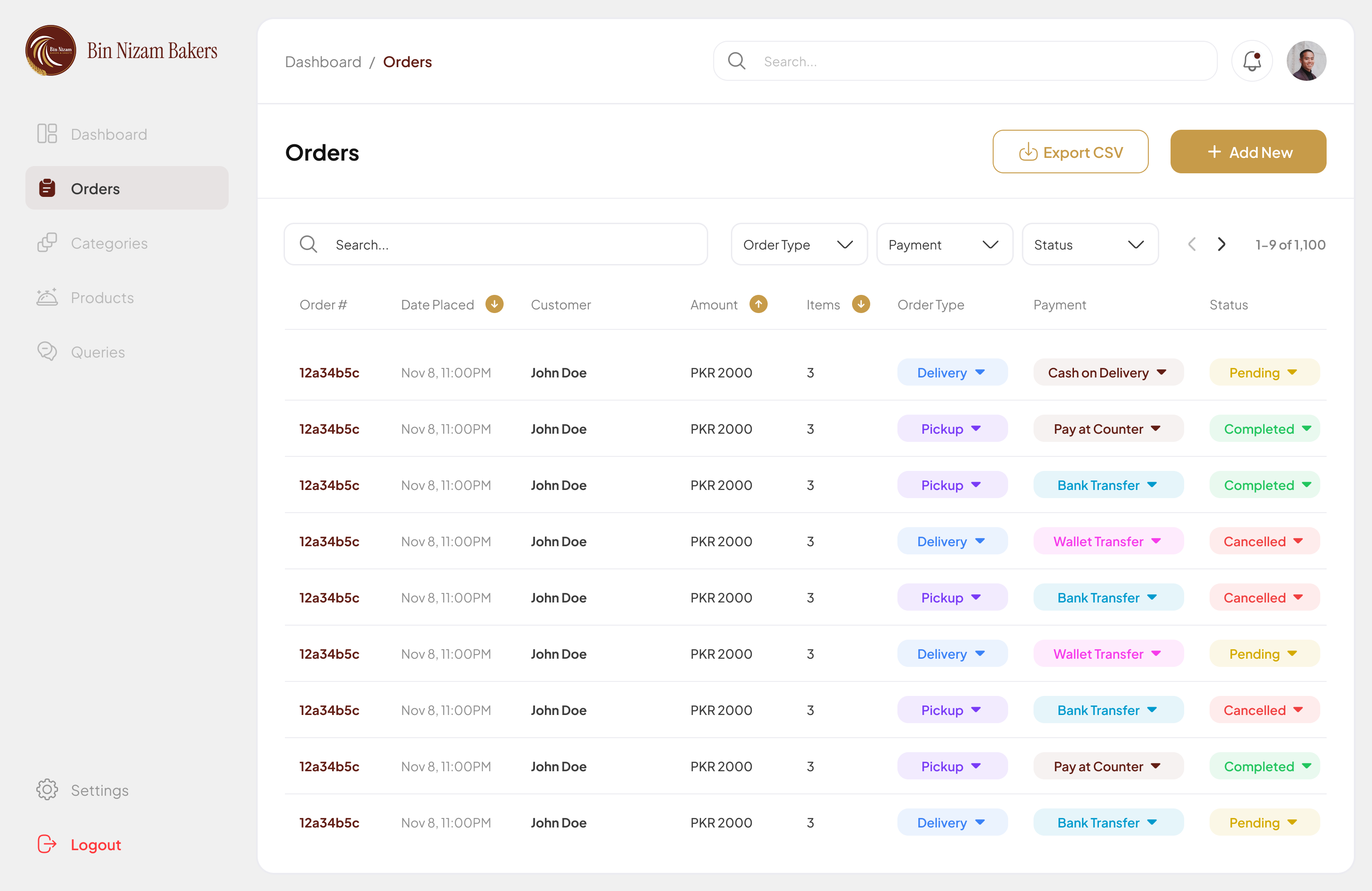Click the Queries chat icon

[47, 352]
